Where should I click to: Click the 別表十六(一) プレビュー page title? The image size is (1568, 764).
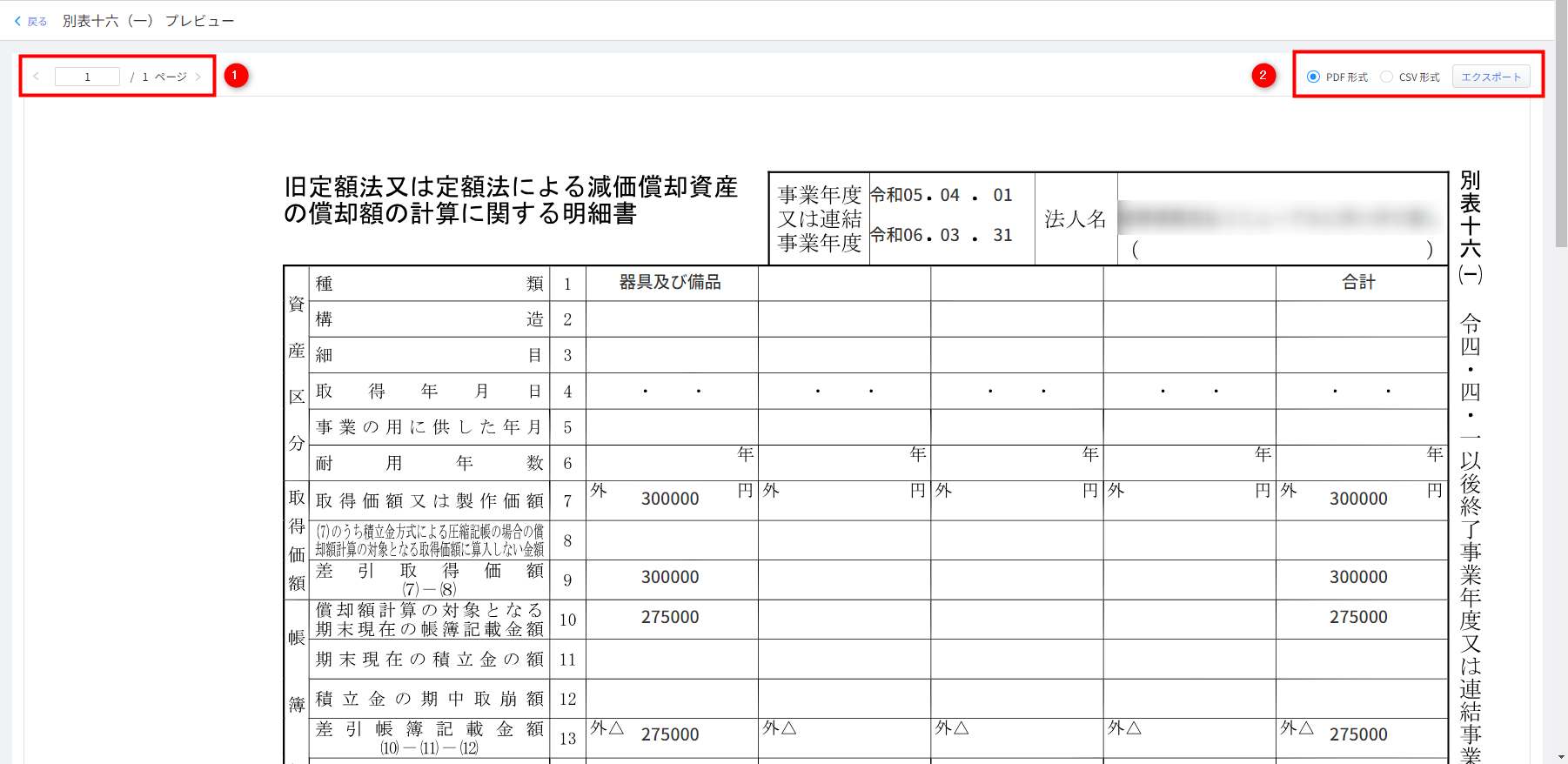click(148, 21)
